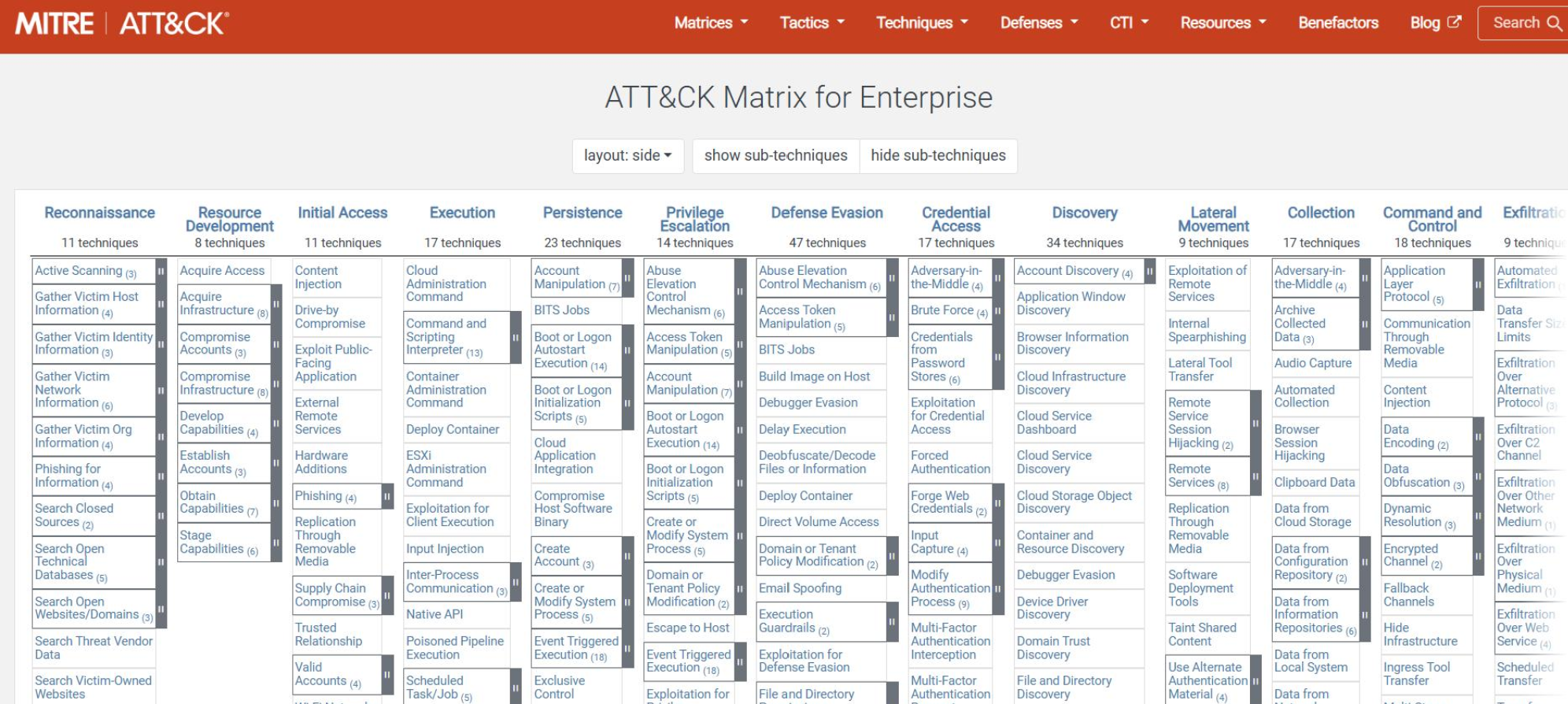Viewport: 1568px width, 704px height.
Task: Expand sub-techniques handle beside Stage Capabilities
Action: [276, 543]
